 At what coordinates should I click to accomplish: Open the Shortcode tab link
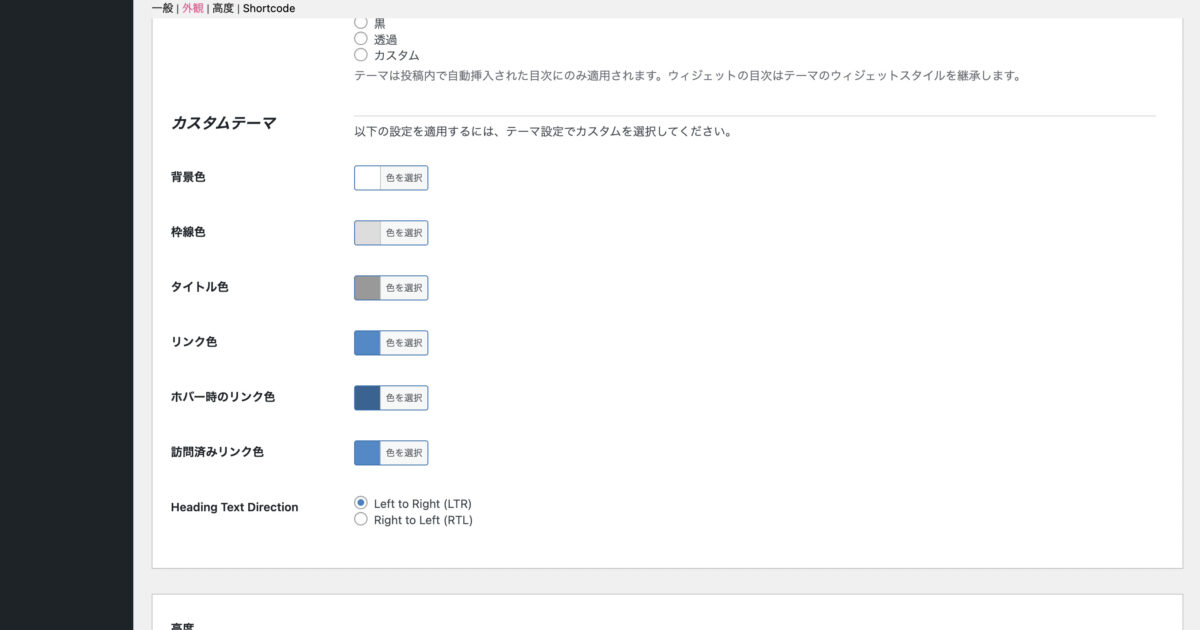269,8
